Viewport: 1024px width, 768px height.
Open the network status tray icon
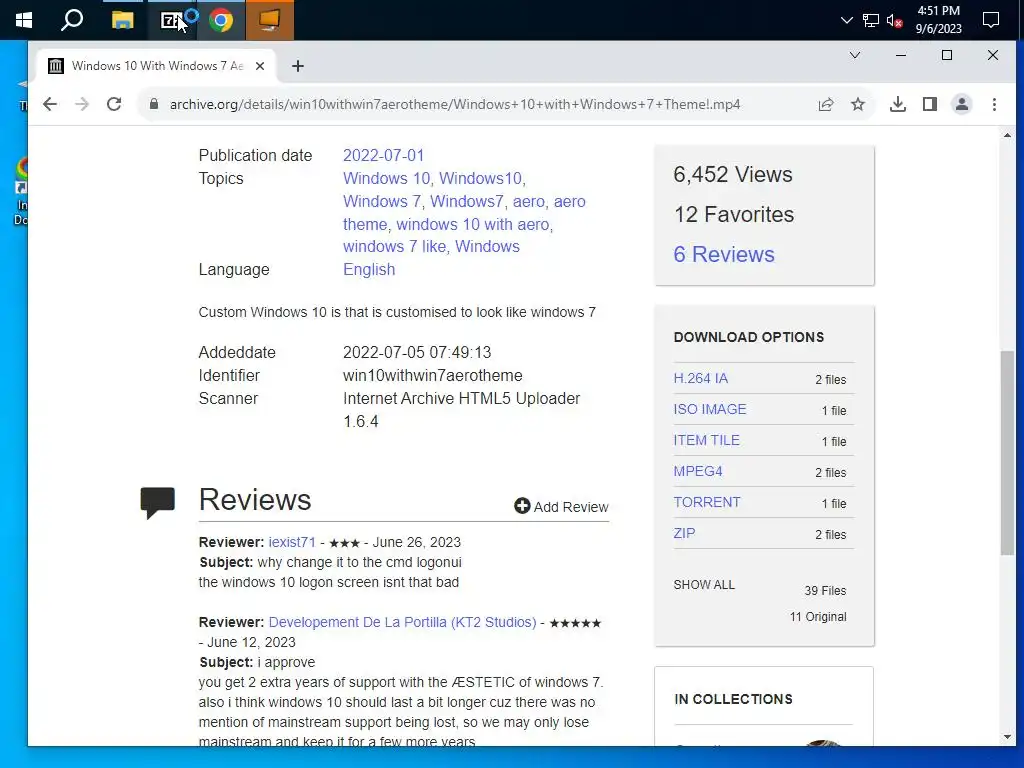(x=871, y=20)
